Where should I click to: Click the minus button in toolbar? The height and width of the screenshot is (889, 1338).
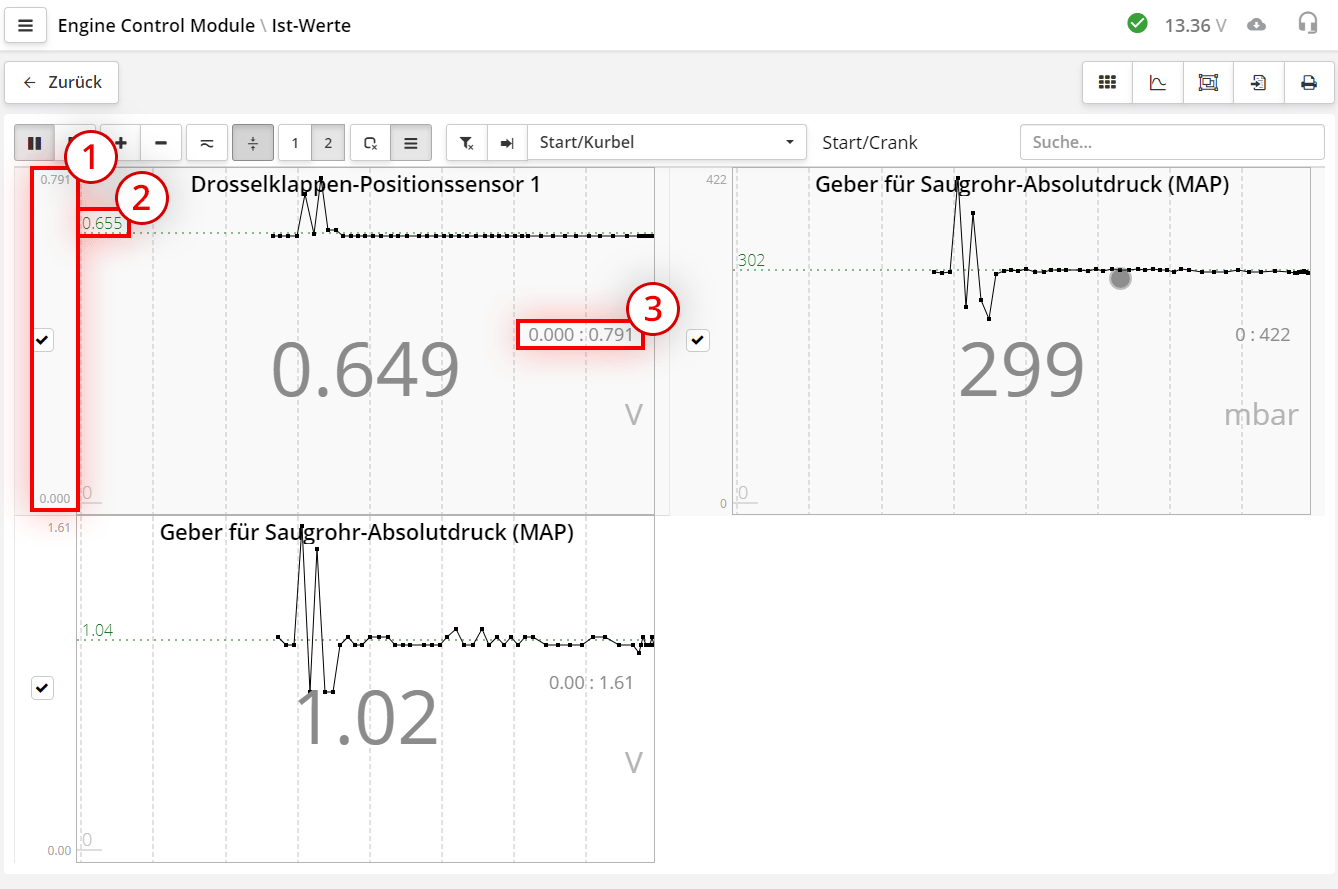coord(161,143)
